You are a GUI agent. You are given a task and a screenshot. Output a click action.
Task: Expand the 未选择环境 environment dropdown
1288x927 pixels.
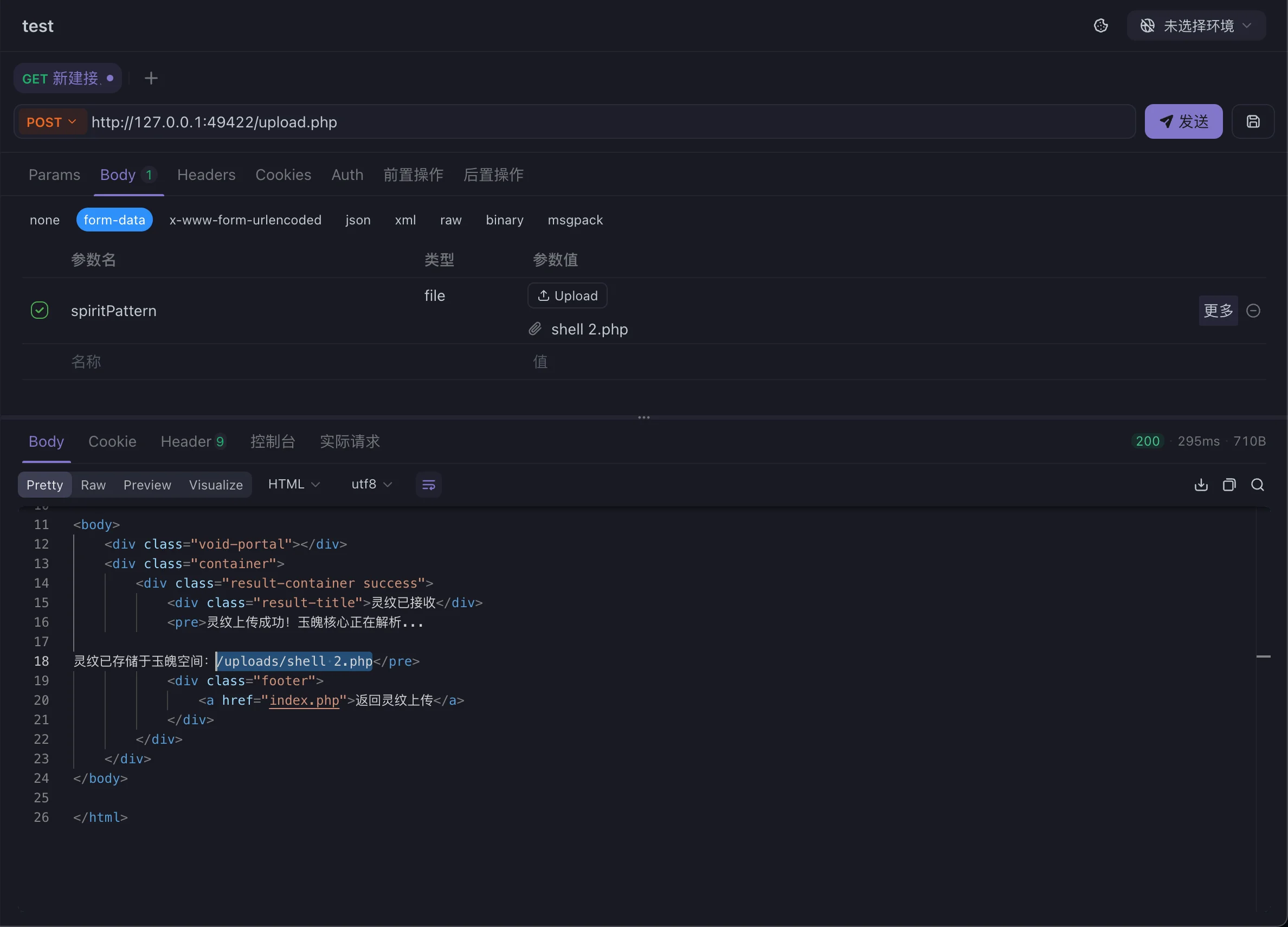pyautogui.click(x=1195, y=25)
